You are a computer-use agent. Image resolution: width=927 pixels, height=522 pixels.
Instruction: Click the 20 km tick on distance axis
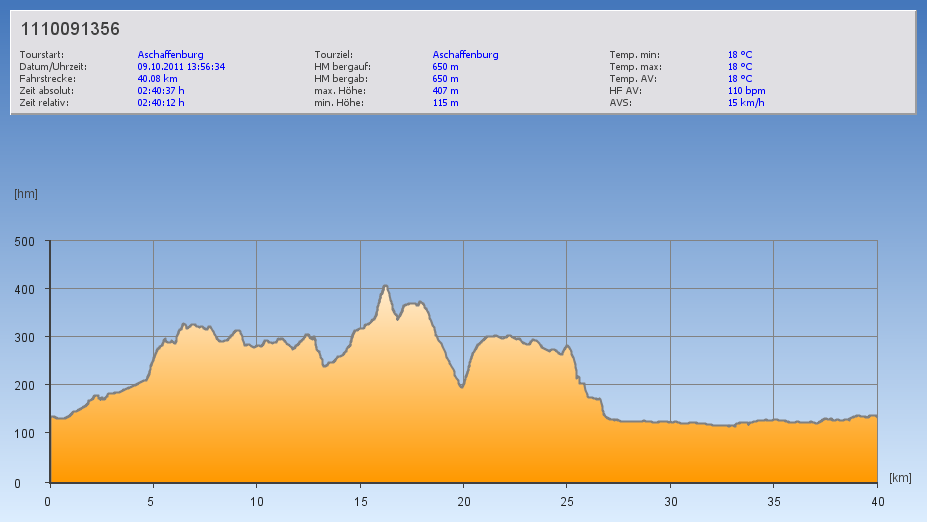click(x=463, y=501)
